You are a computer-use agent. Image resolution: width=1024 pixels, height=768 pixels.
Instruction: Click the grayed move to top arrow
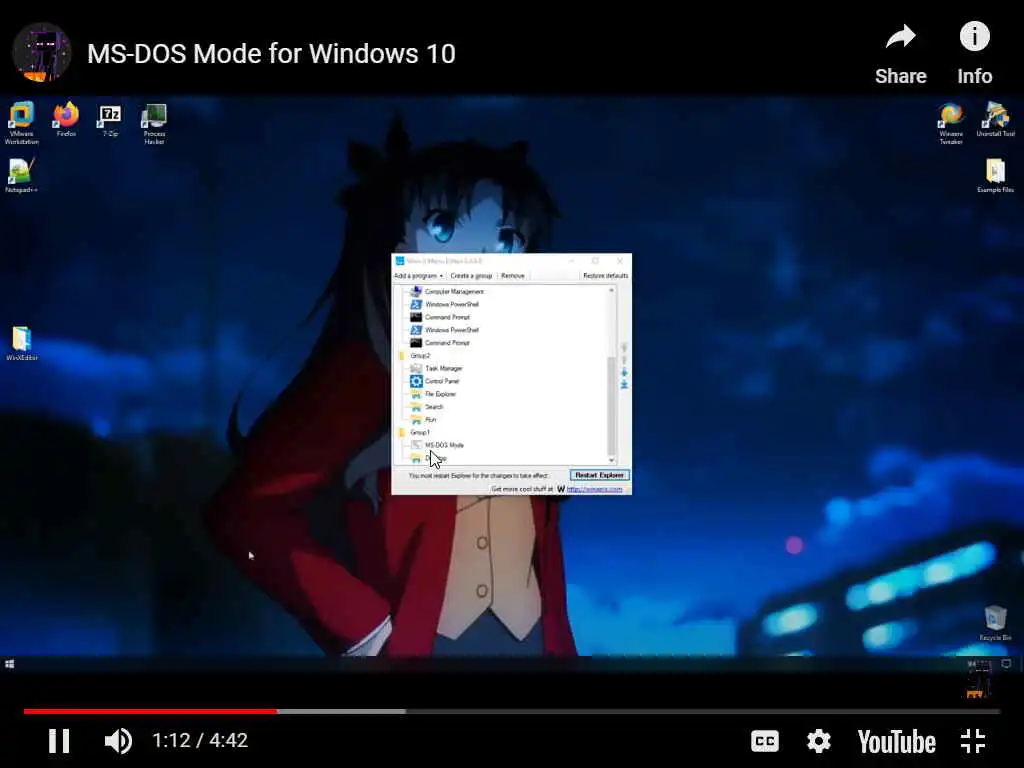pyautogui.click(x=624, y=347)
